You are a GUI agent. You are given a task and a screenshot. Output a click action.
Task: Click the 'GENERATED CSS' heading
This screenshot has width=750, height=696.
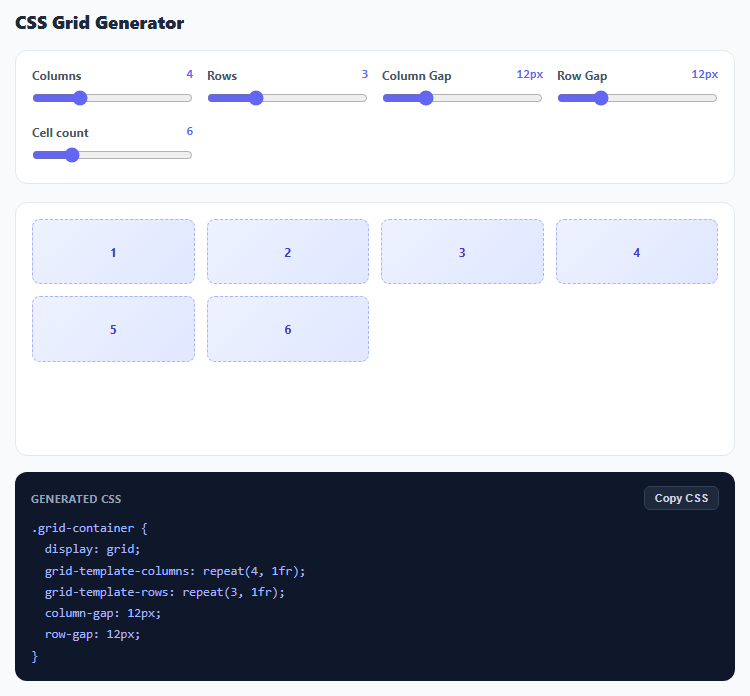(x=76, y=499)
